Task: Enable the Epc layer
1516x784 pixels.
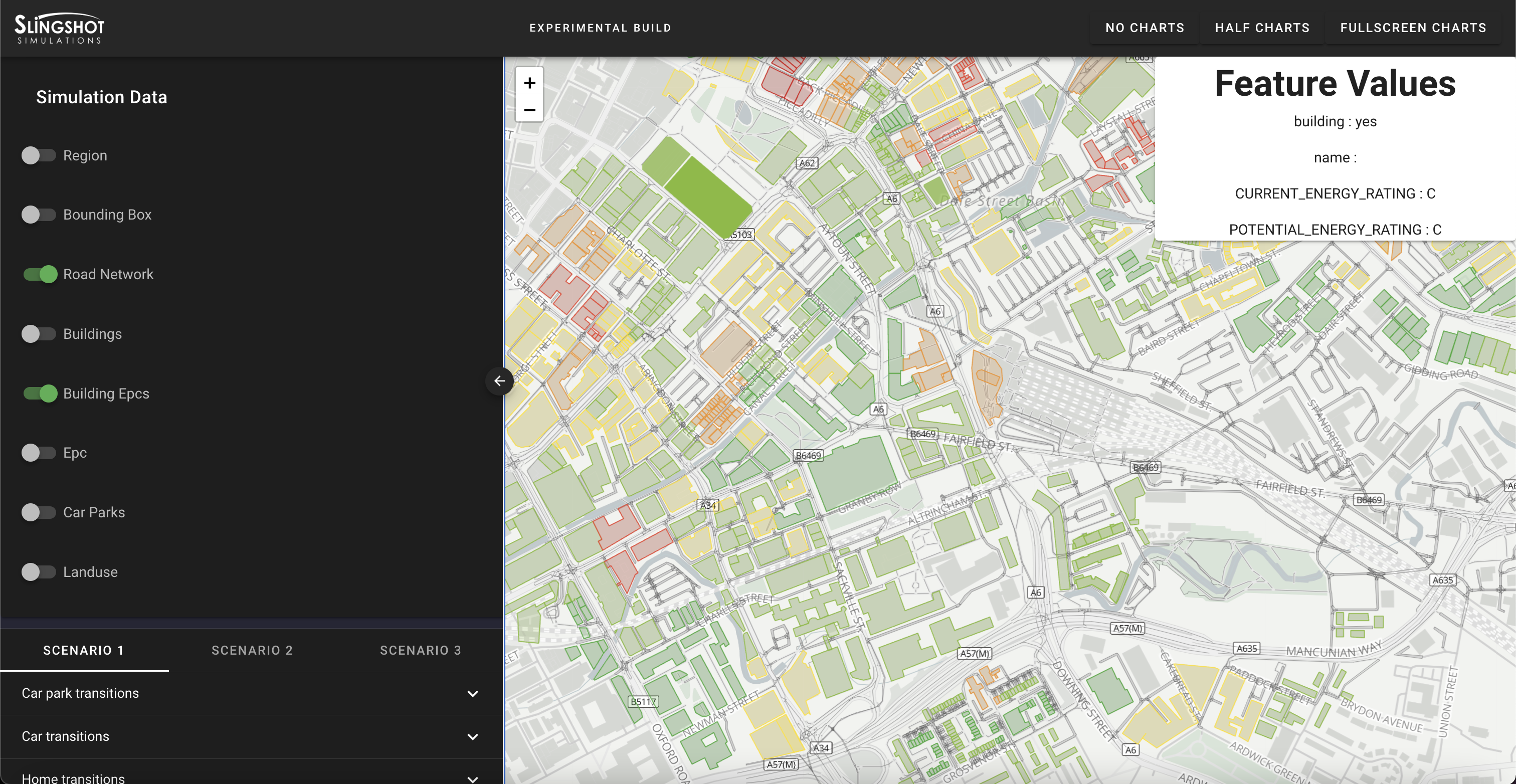Action: (39, 453)
